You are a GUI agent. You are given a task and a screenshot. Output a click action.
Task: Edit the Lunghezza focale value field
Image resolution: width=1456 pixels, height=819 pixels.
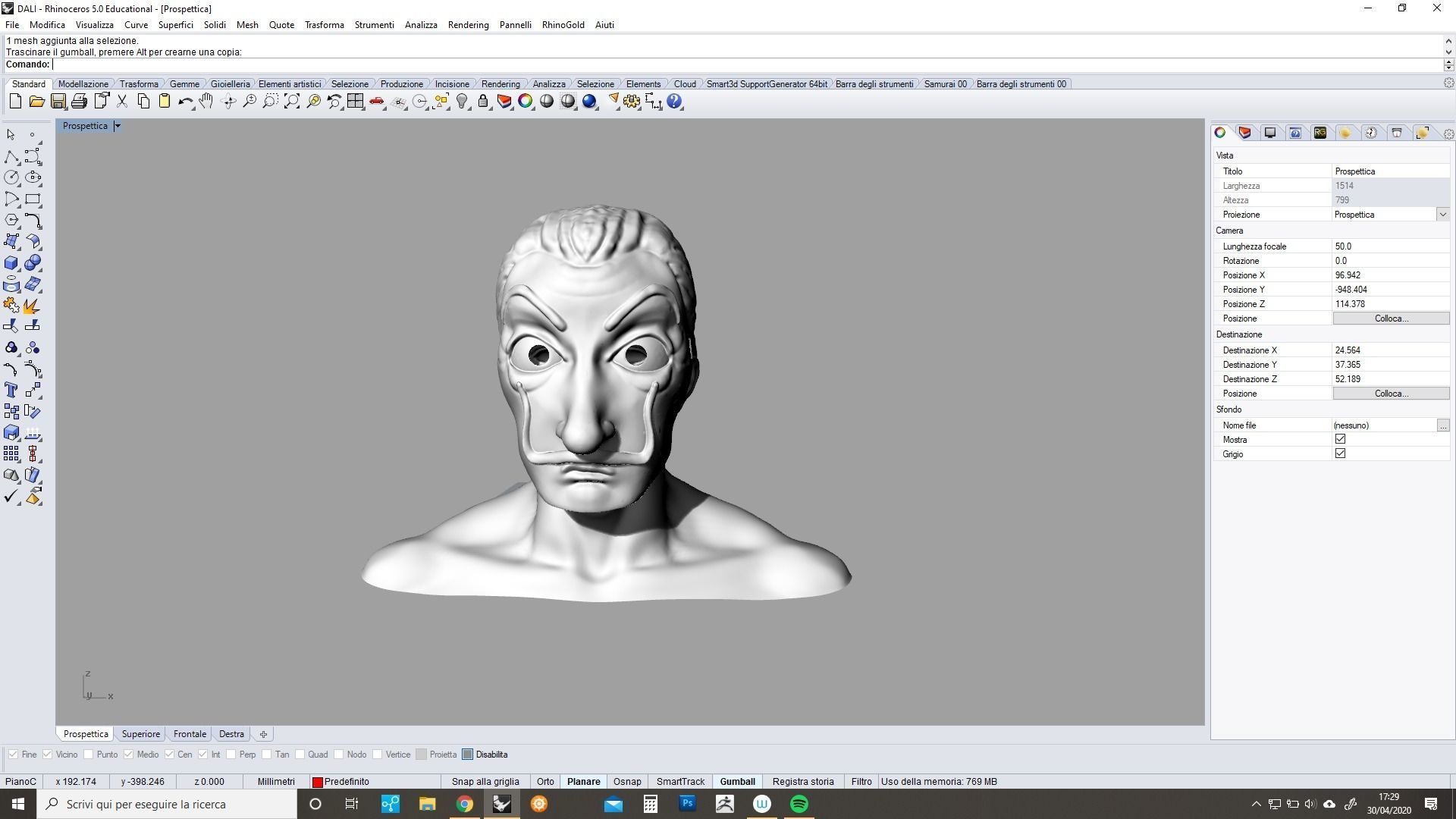coord(1391,246)
